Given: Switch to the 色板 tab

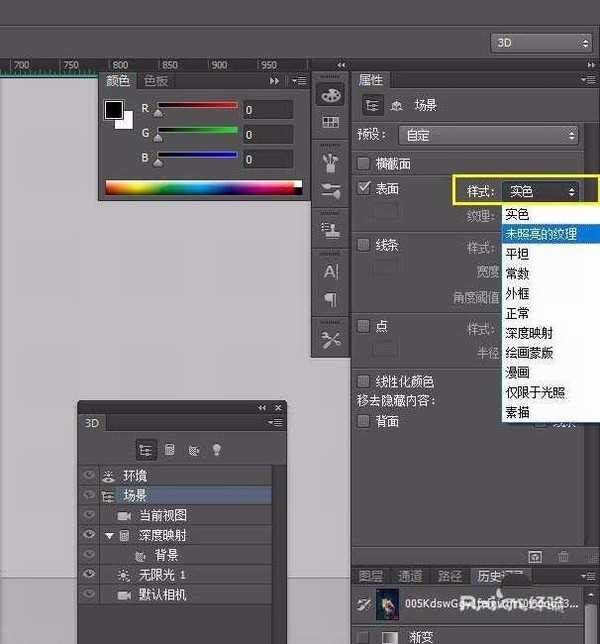Looking at the screenshot, I should tap(156, 81).
